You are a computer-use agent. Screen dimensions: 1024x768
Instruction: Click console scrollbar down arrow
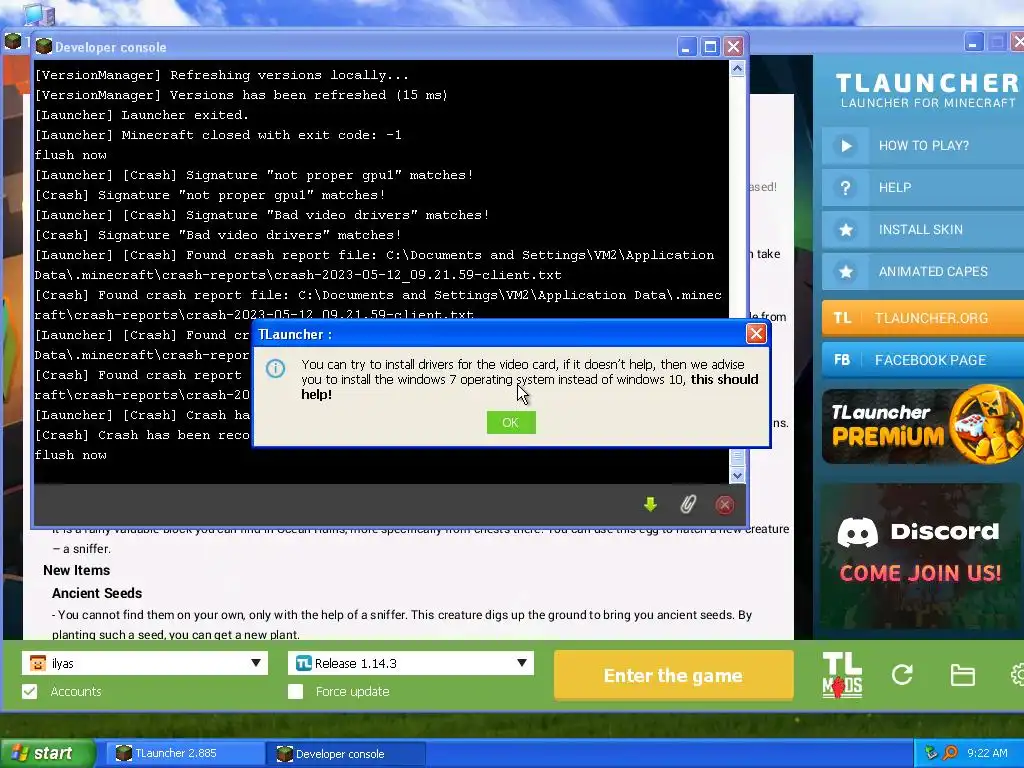(737, 475)
